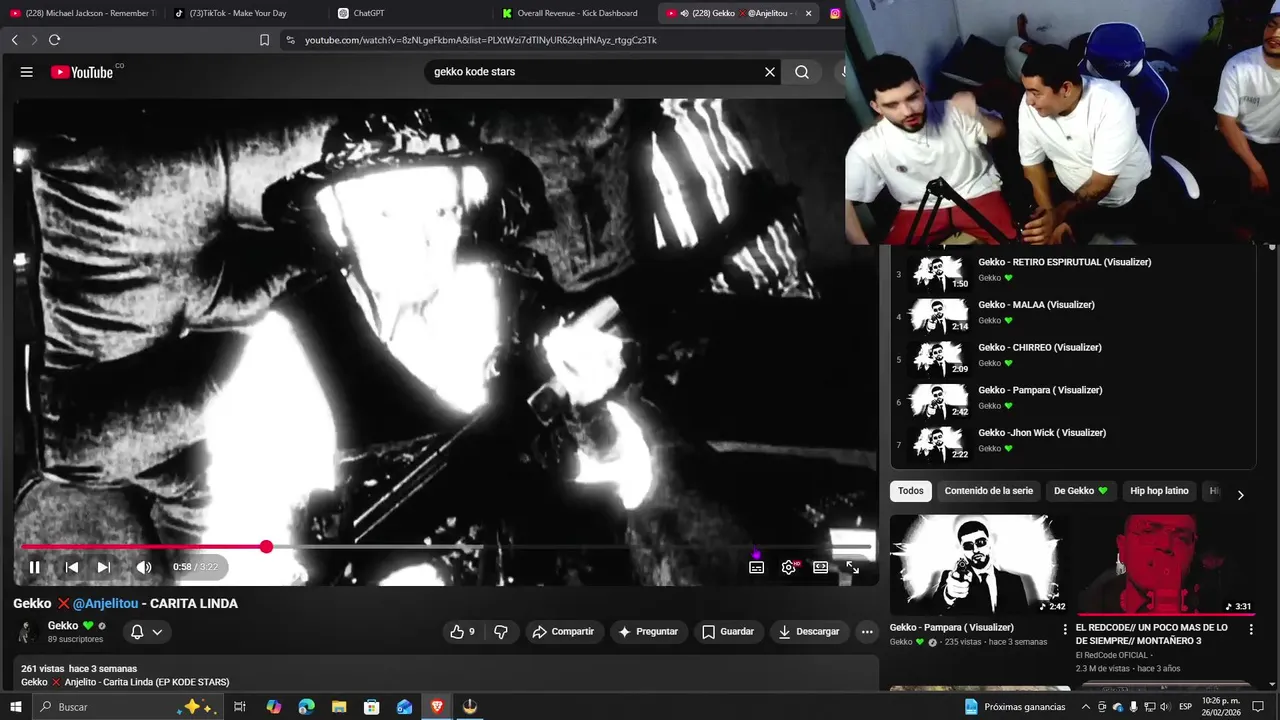Expand the description at '261 vistas'
The width and height of the screenshot is (1280, 720).
pos(446,675)
